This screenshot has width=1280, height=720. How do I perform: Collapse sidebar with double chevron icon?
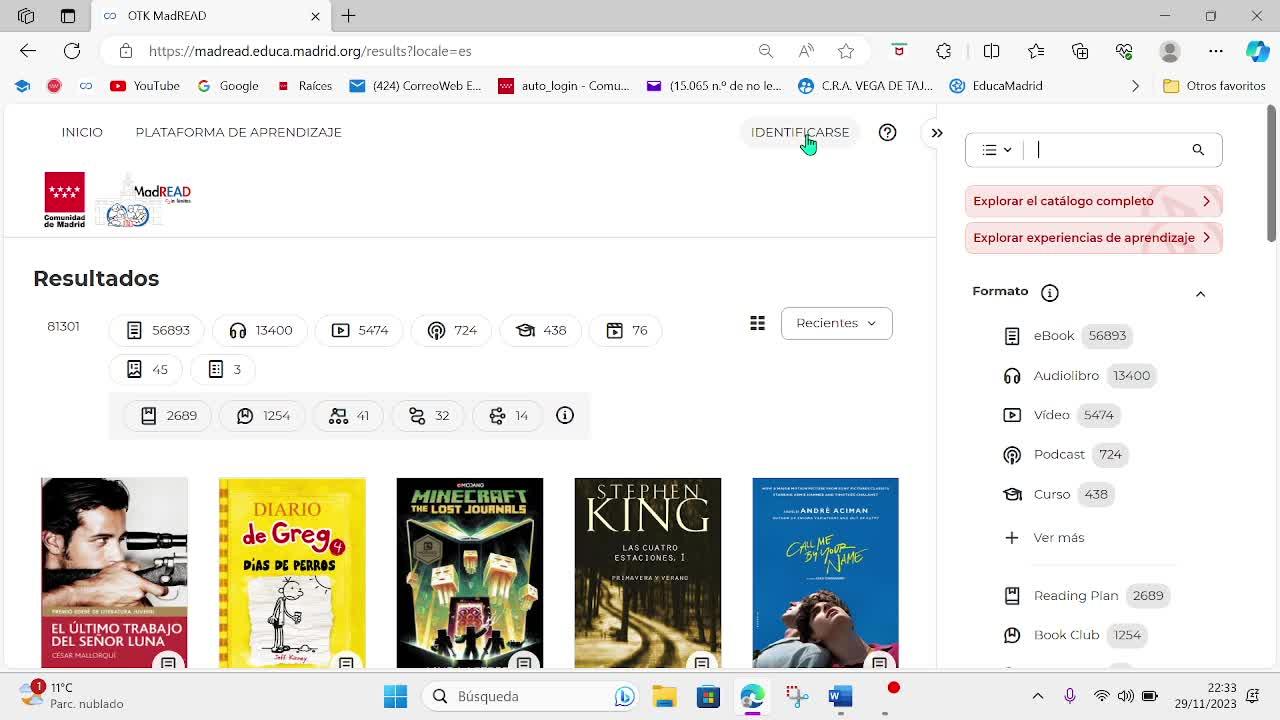[x=937, y=132]
